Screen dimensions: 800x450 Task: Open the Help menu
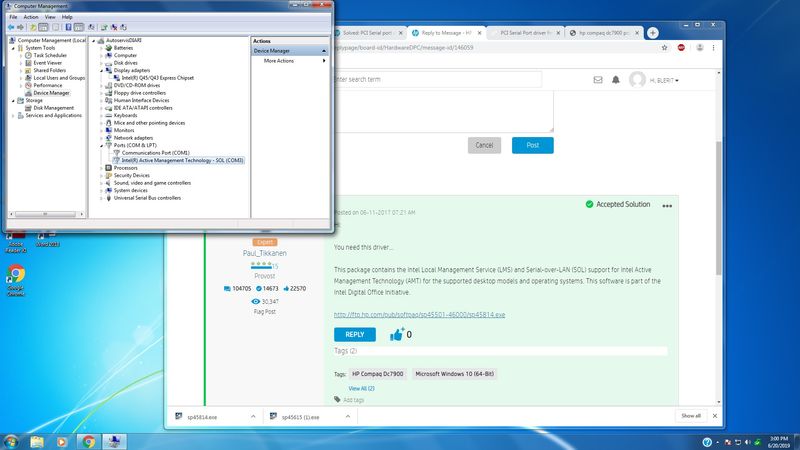[x=67, y=17]
